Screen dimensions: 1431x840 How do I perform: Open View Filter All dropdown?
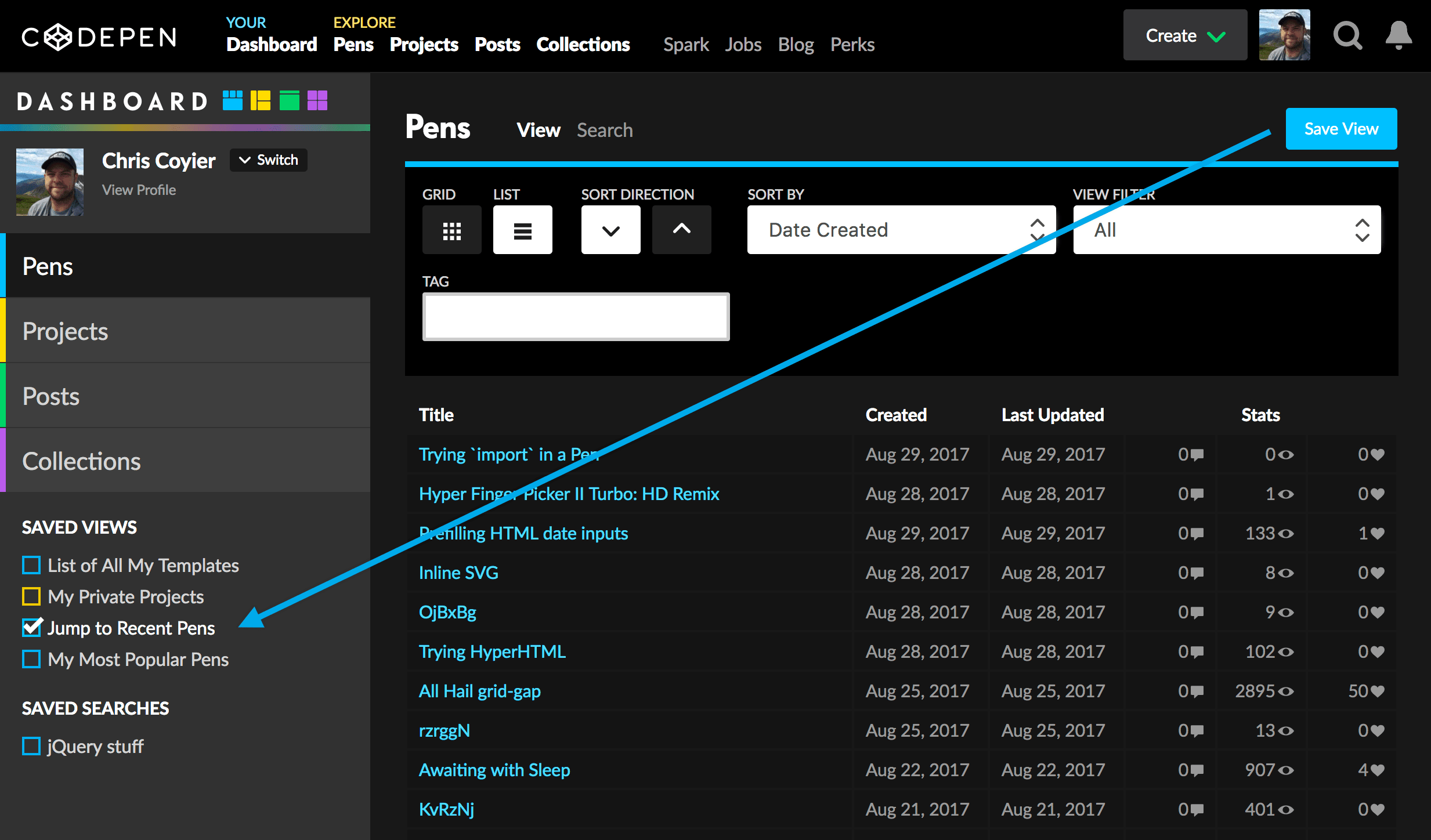1227,230
